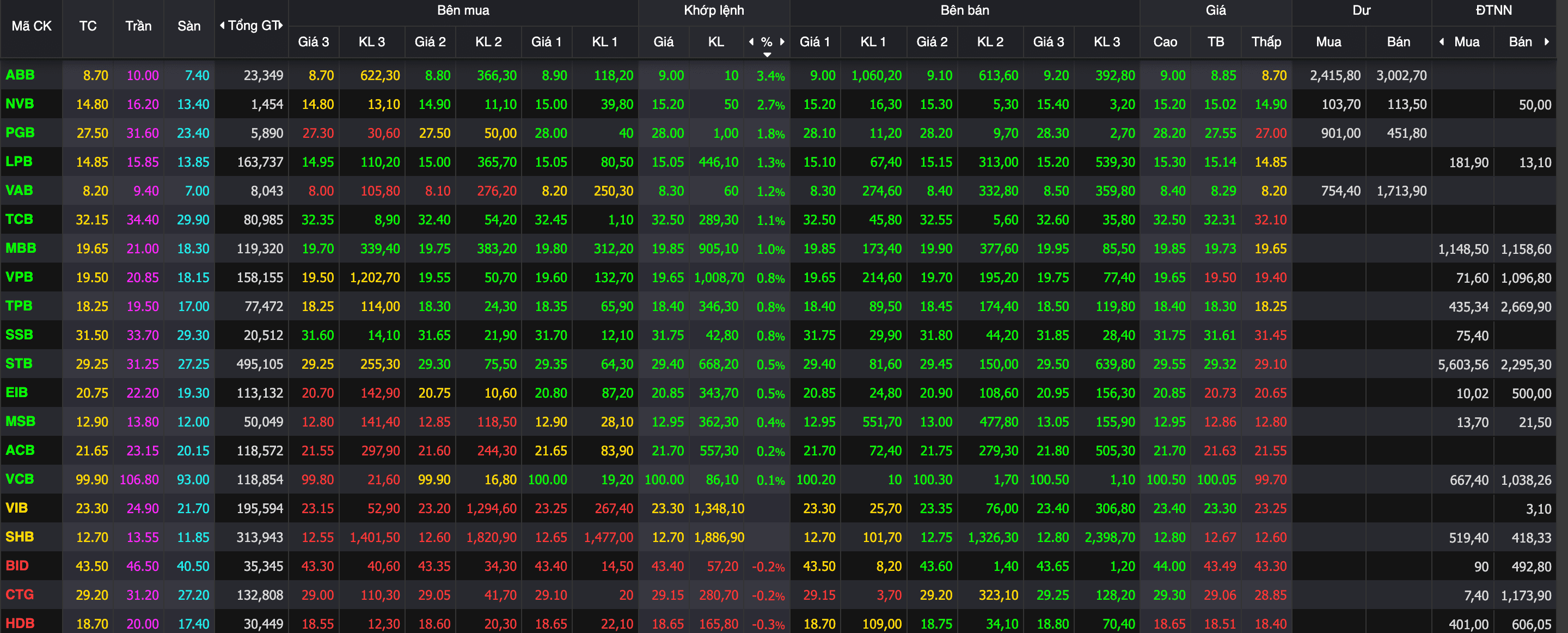Click Bán header under Dư
The image size is (1568, 633).
coord(1398,41)
